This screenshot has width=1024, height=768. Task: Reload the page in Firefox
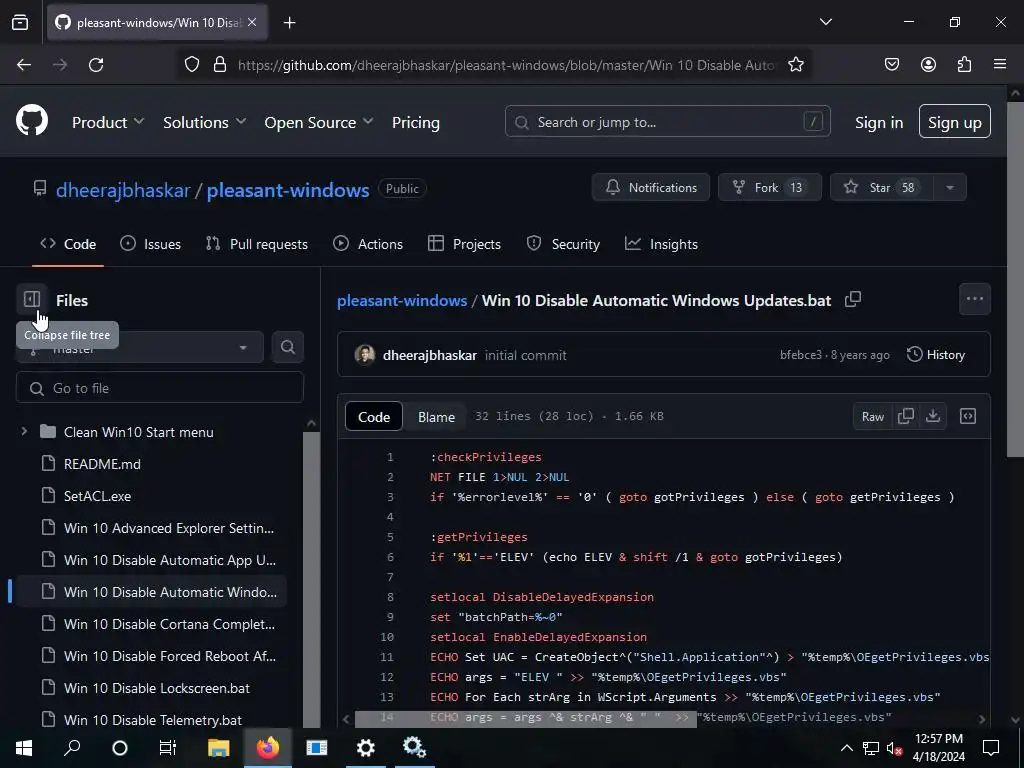[x=96, y=65]
